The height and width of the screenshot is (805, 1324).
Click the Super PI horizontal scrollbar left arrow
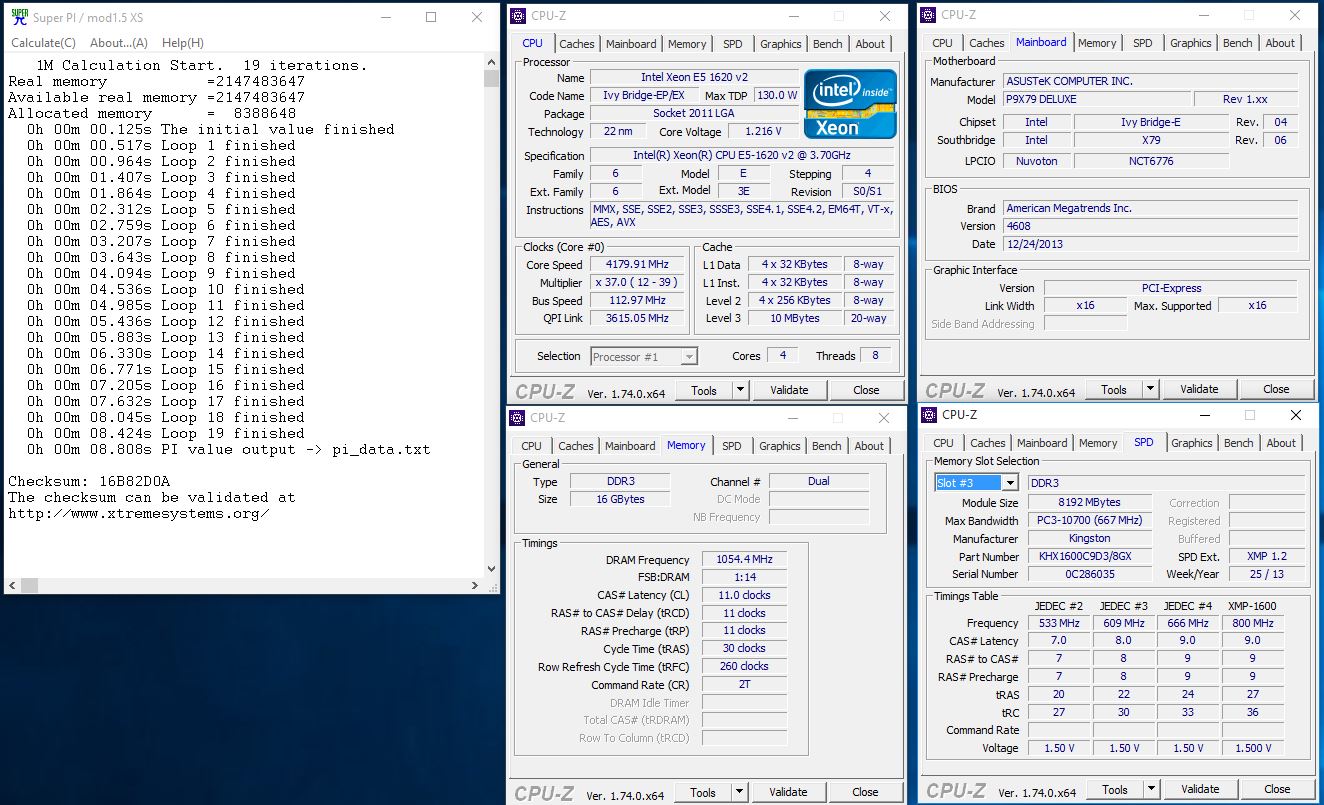point(13,586)
